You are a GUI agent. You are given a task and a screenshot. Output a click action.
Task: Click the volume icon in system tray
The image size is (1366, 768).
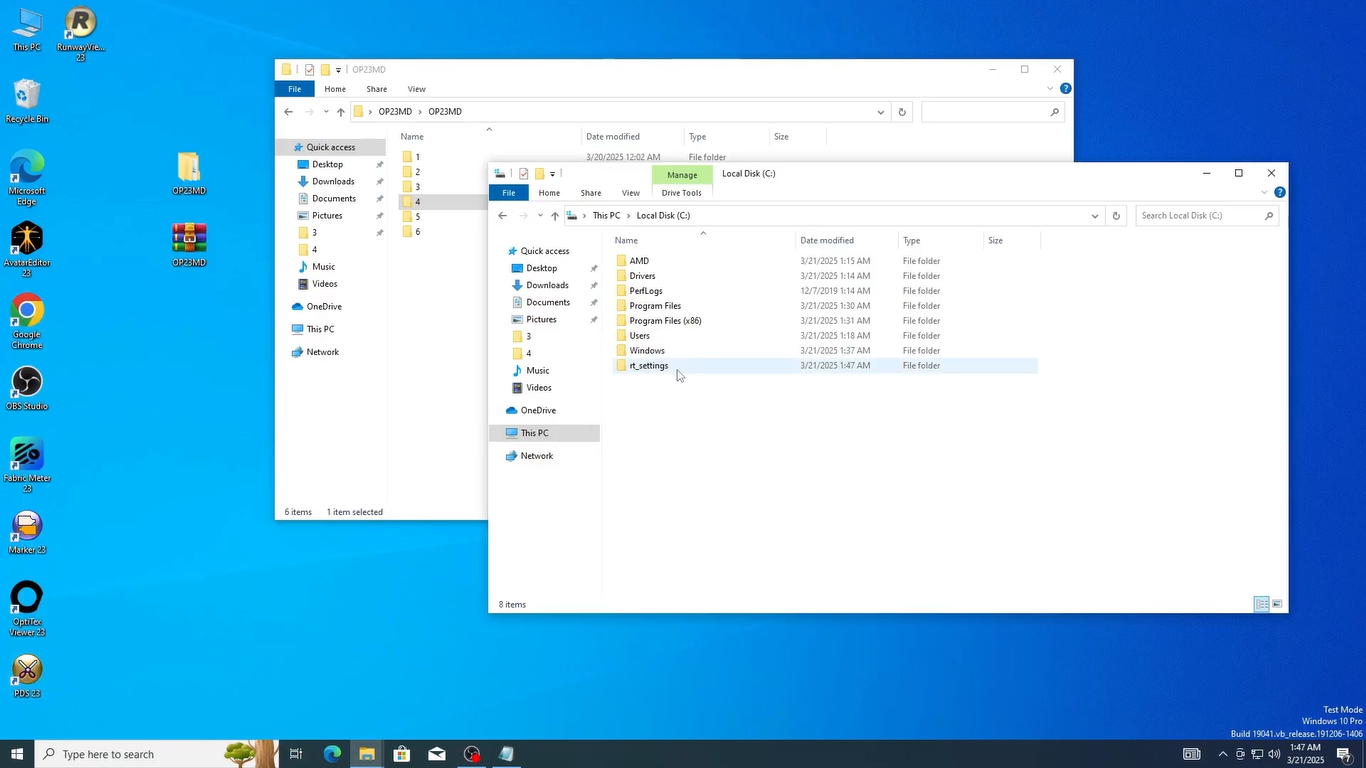(x=1275, y=754)
